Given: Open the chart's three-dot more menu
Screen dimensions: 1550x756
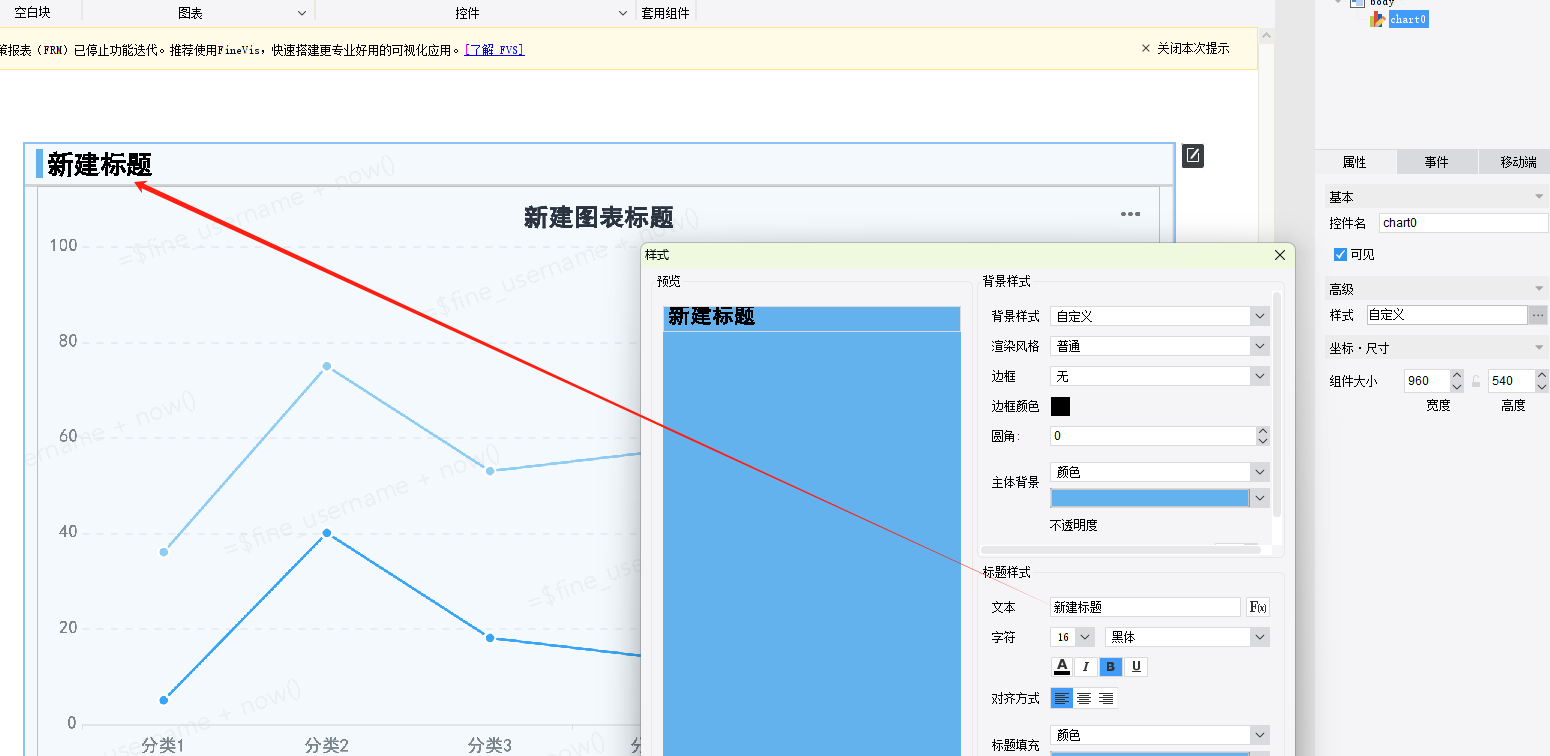Looking at the screenshot, I should click(x=1130, y=214).
